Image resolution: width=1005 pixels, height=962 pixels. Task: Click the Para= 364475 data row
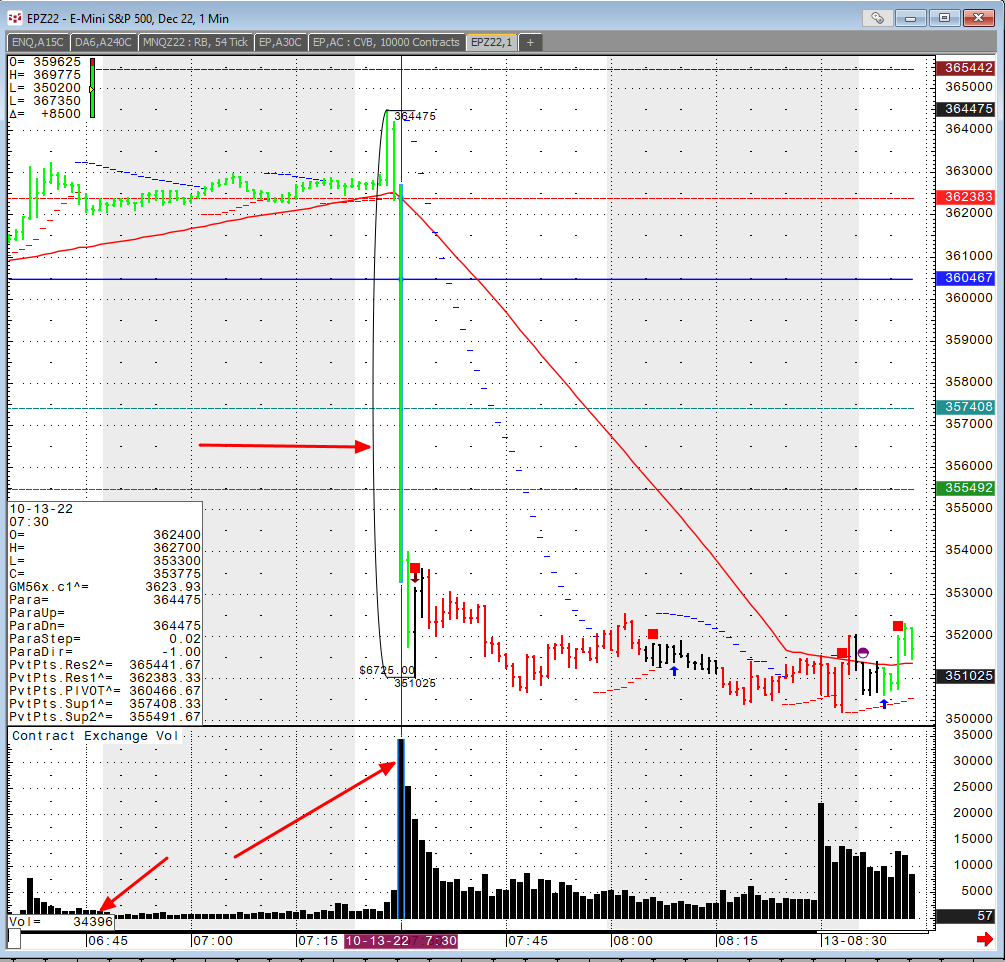[105, 600]
